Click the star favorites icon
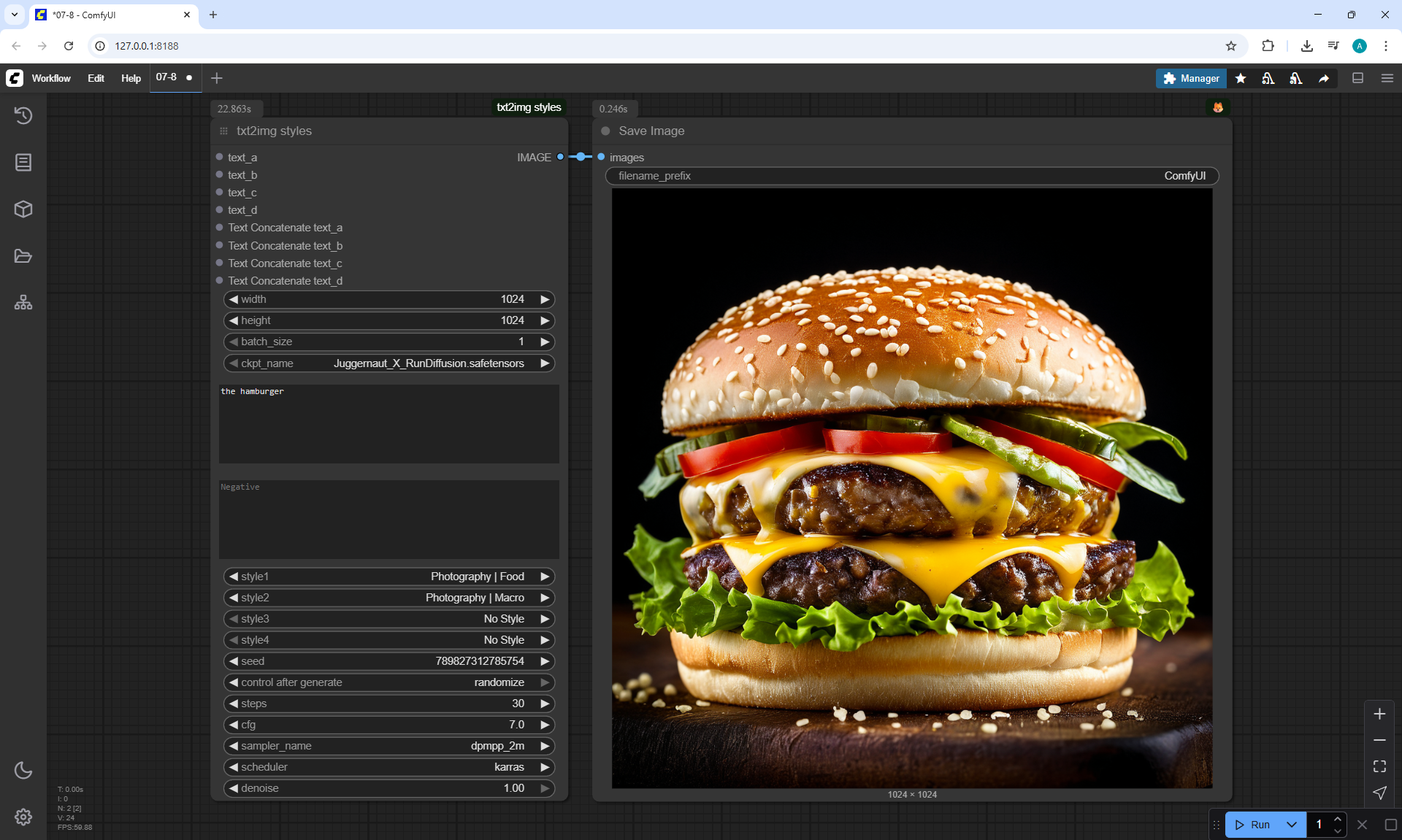Screen dimensions: 1402x840 click(1241, 78)
